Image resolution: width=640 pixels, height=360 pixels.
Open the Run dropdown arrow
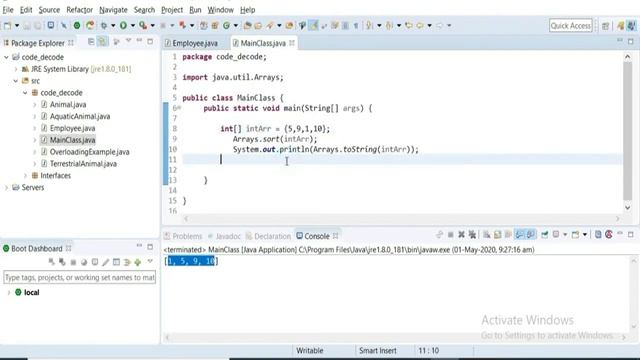132,25
